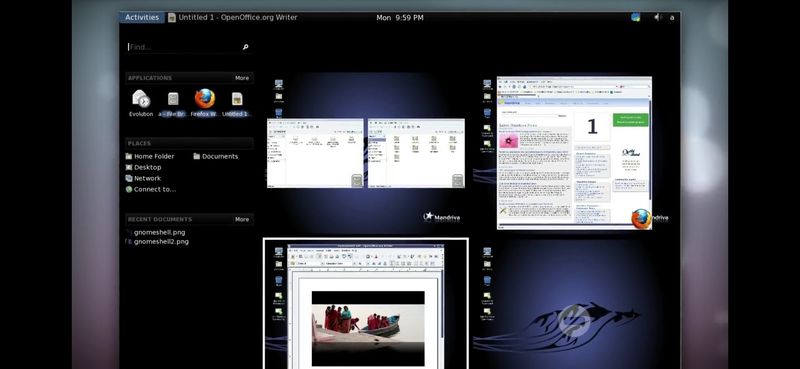Click the network status icon in top bar
The height and width of the screenshot is (369, 800).
pos(635,17)
